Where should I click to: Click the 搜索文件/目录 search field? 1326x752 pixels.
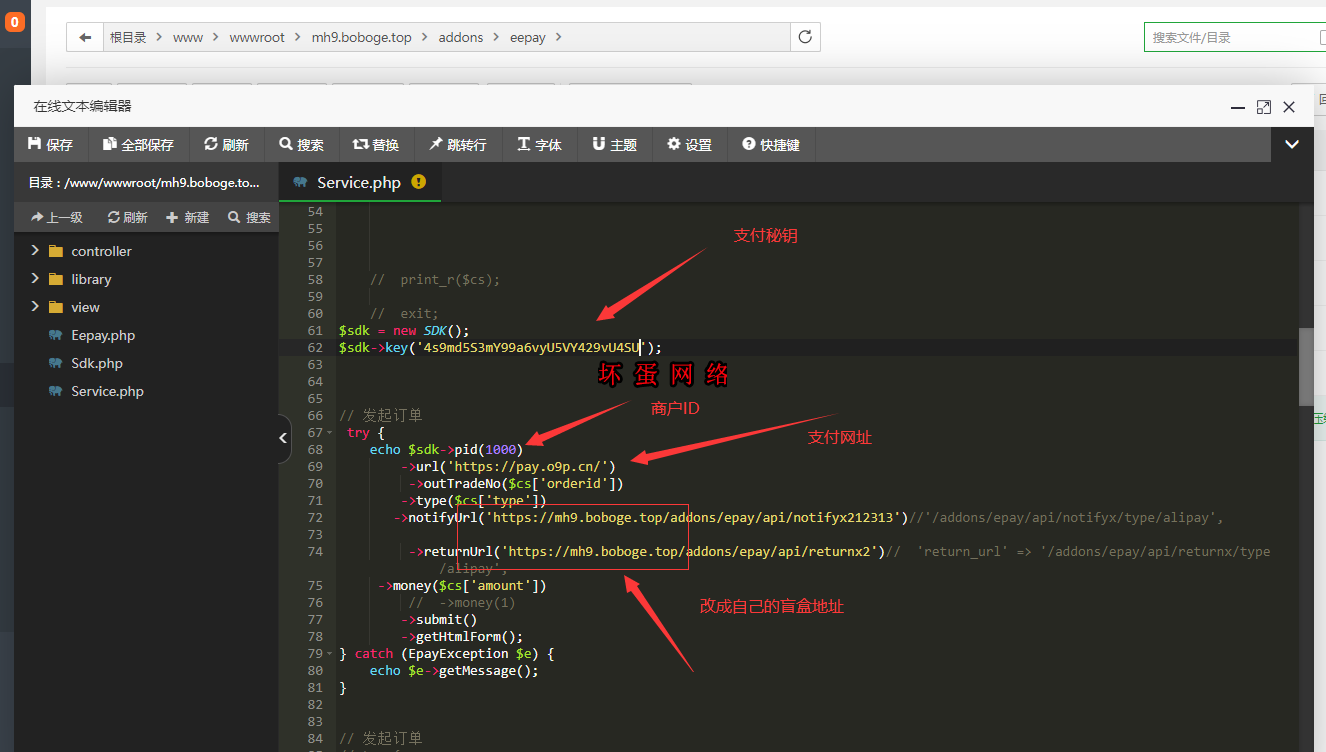(x=1235, y=37)
